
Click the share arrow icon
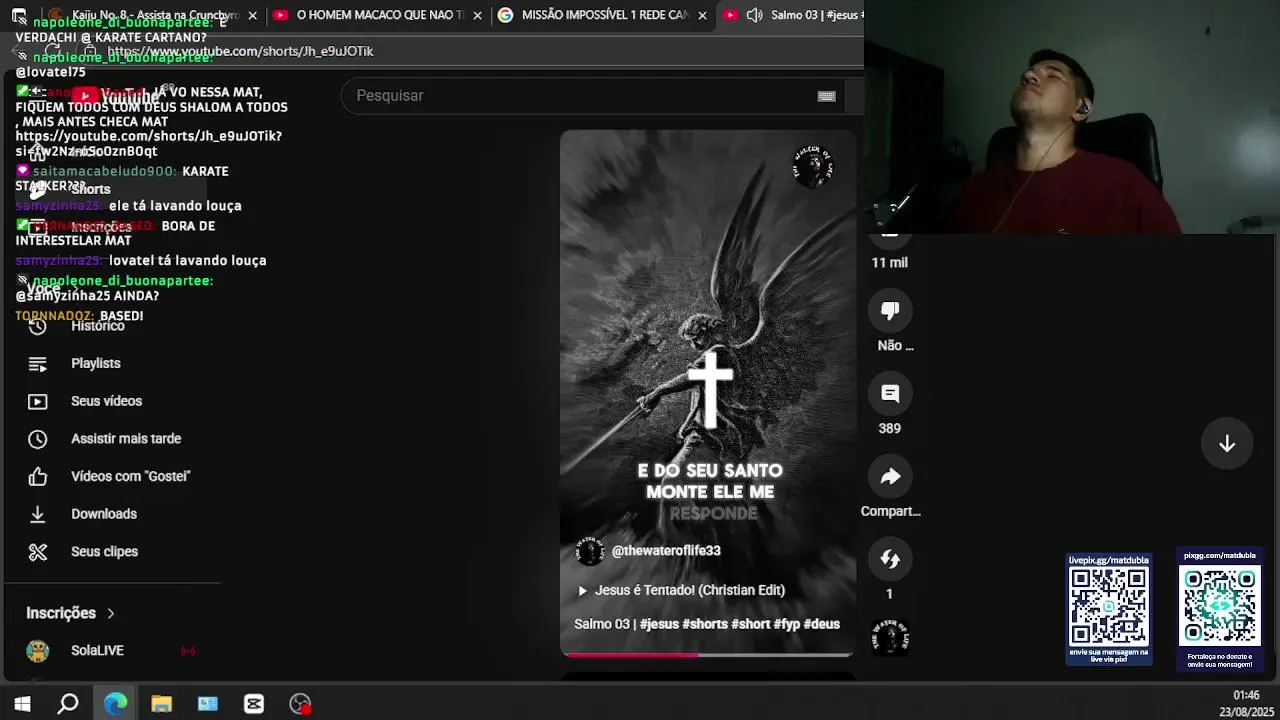click(x=890, y=477)
